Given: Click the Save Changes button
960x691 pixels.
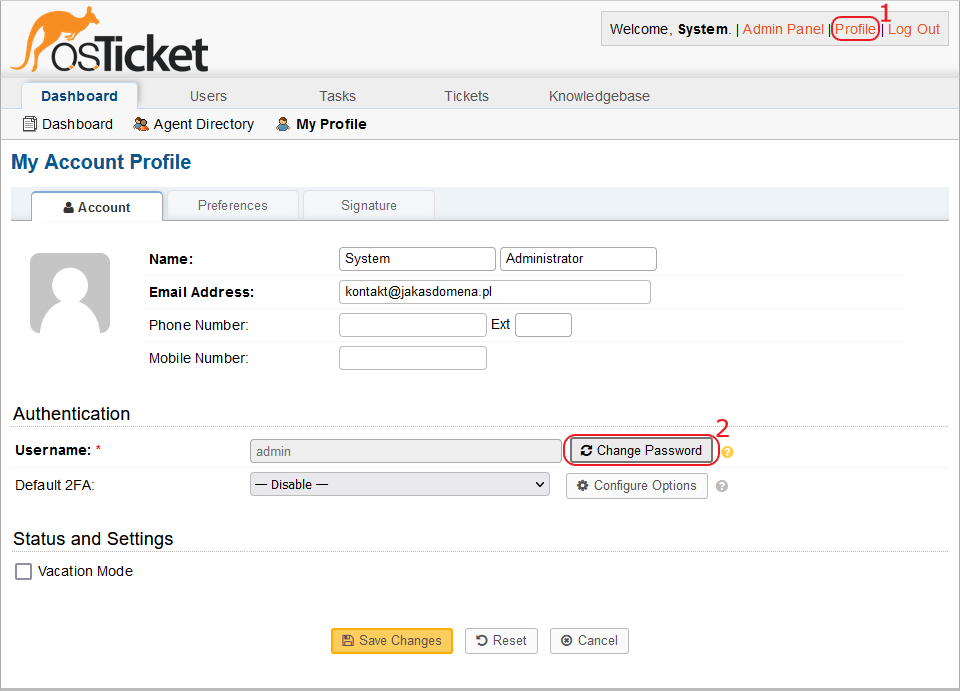Looking at the screenshot, I should click(x=392, y=641).
